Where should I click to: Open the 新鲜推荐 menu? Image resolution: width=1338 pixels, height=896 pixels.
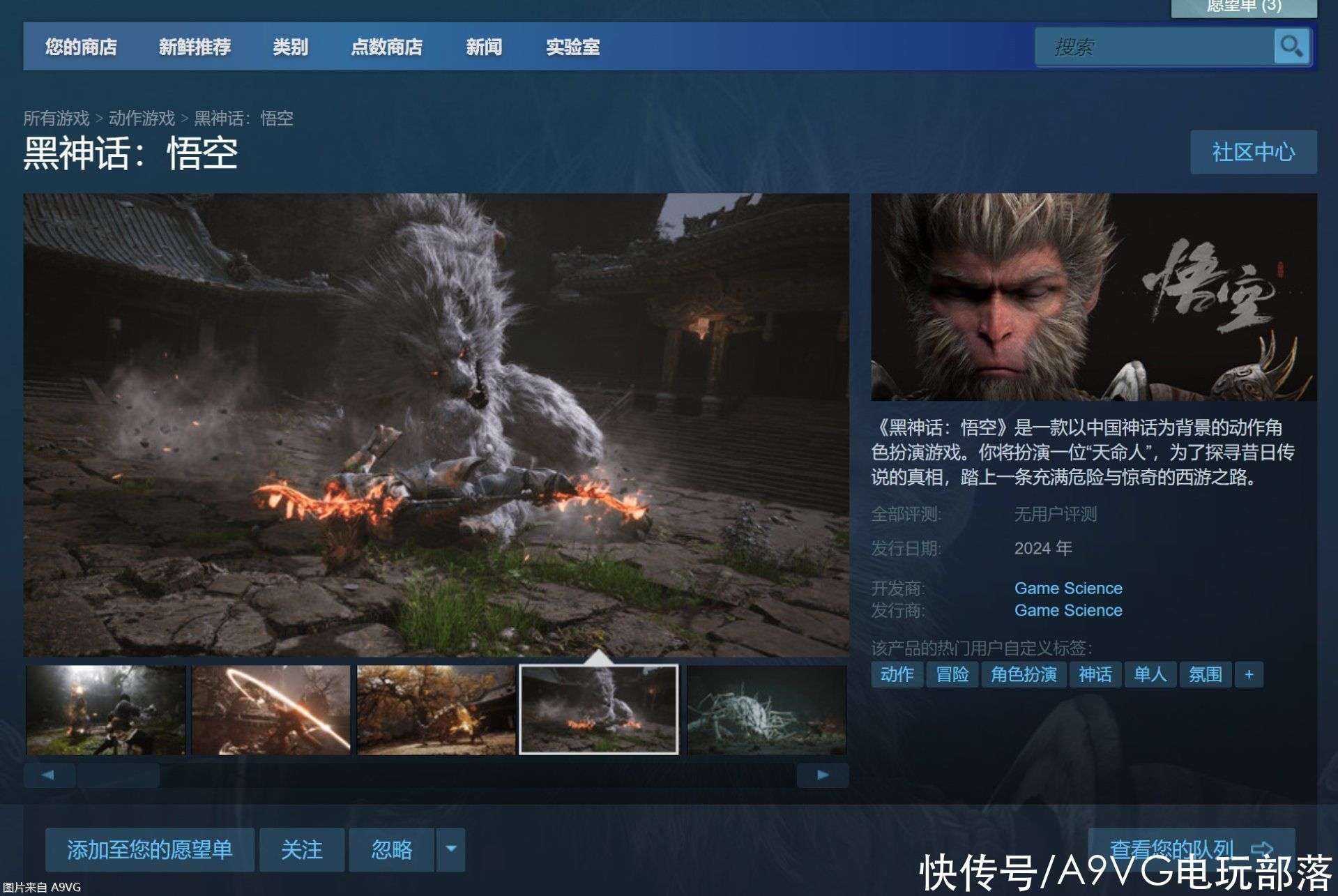[195, 47]
